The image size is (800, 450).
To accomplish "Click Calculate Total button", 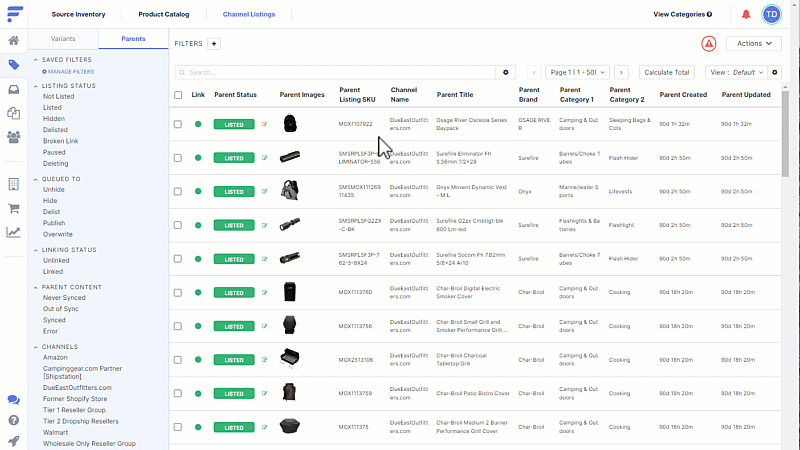I will point(667,72).
